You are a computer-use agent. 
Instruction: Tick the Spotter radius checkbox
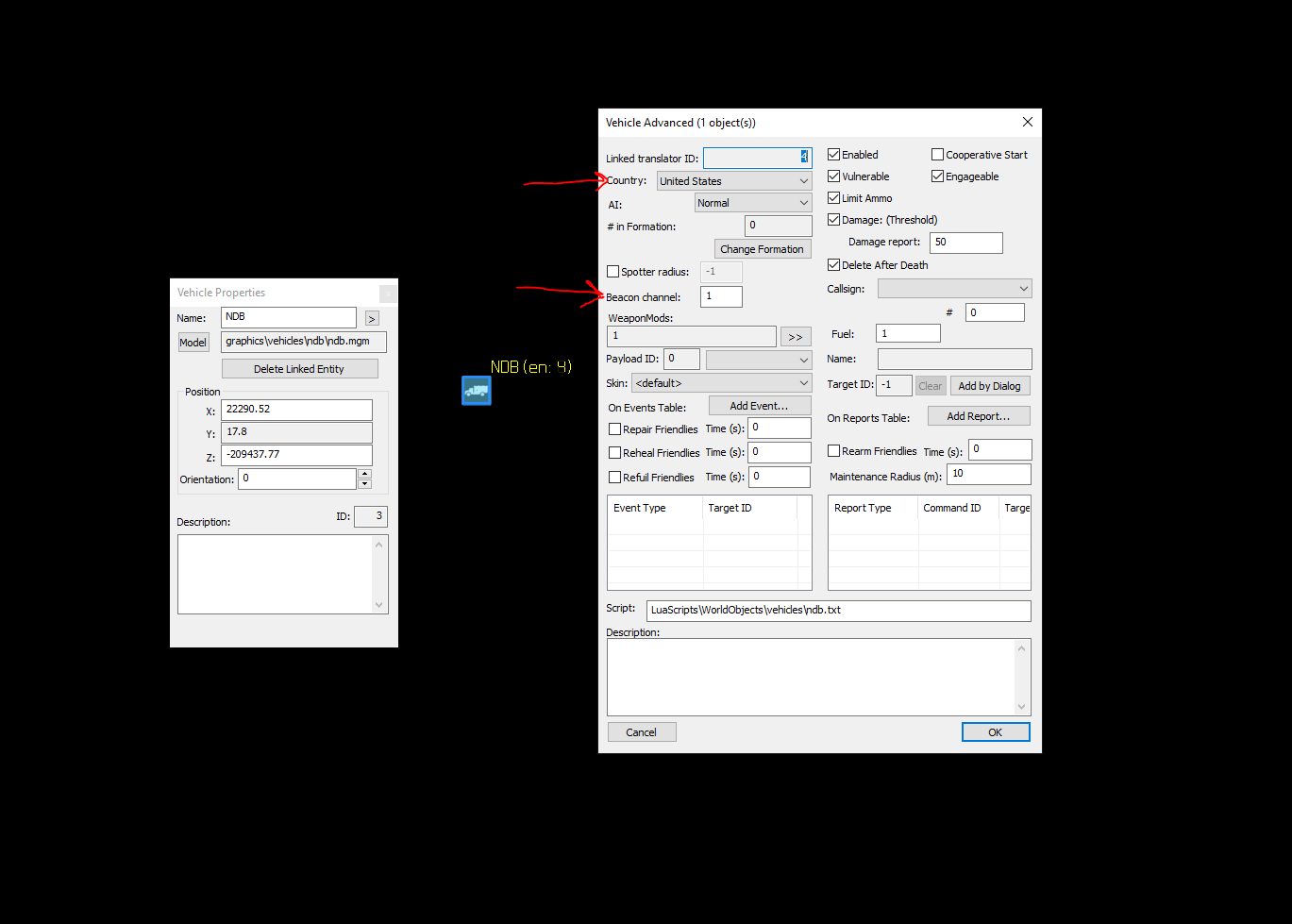(x=612, y=272)
